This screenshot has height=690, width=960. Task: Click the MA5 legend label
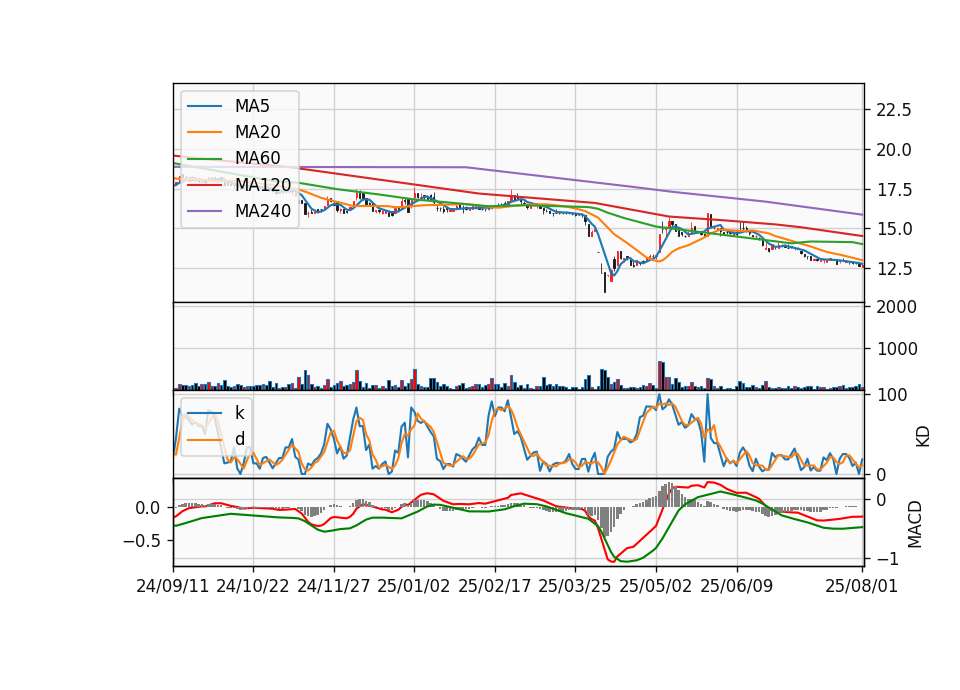252,106
